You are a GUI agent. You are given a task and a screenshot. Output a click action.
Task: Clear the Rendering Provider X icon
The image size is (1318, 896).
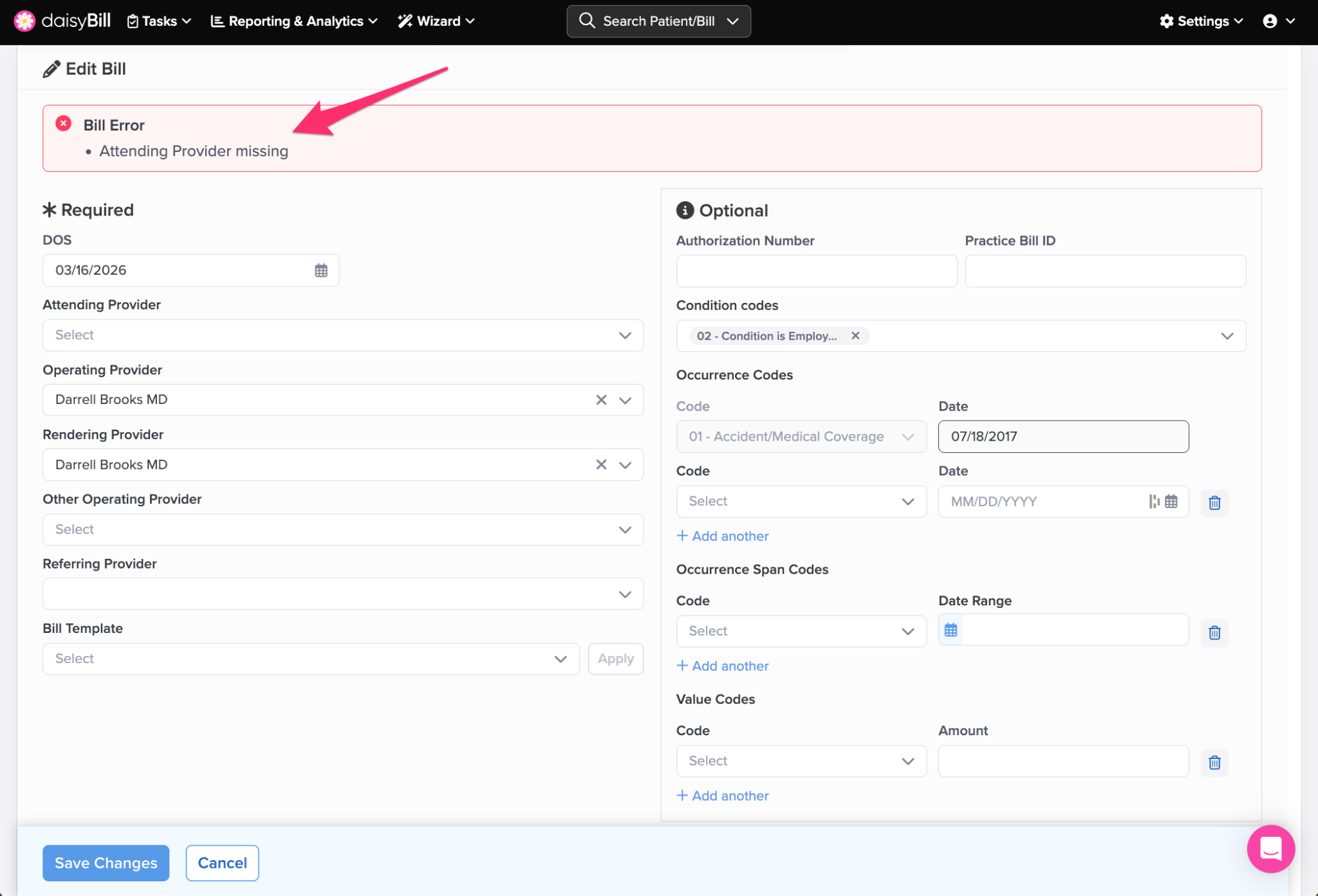[601, 464]
